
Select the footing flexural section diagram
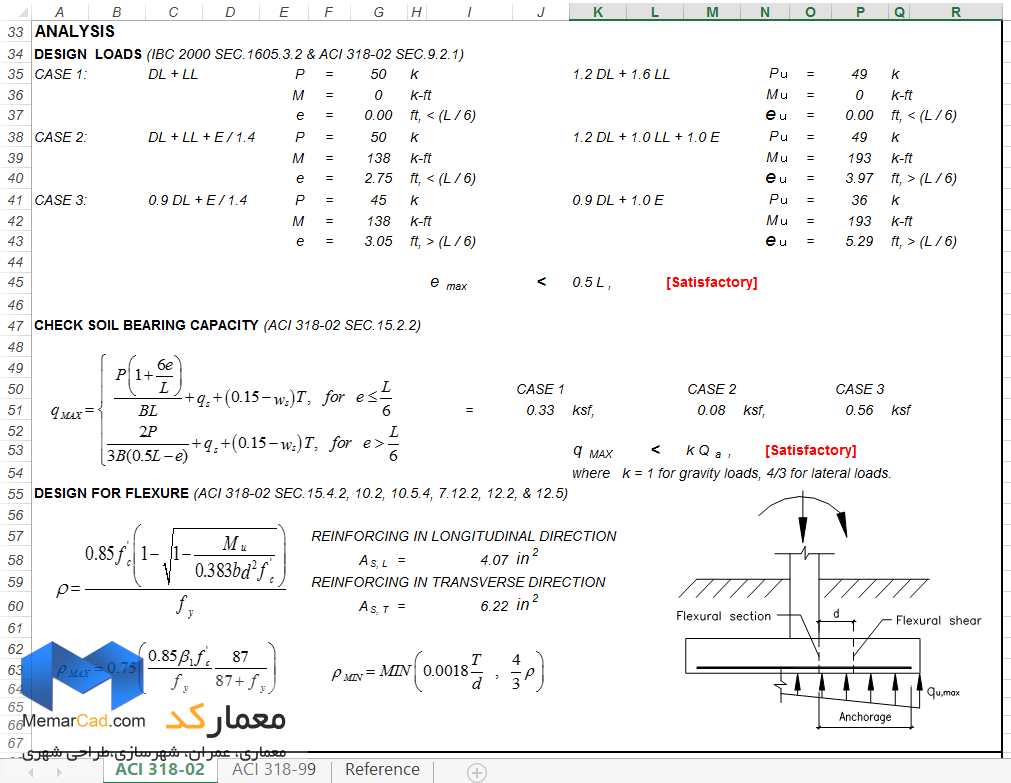pyautogui.click(x=829, y=611)
